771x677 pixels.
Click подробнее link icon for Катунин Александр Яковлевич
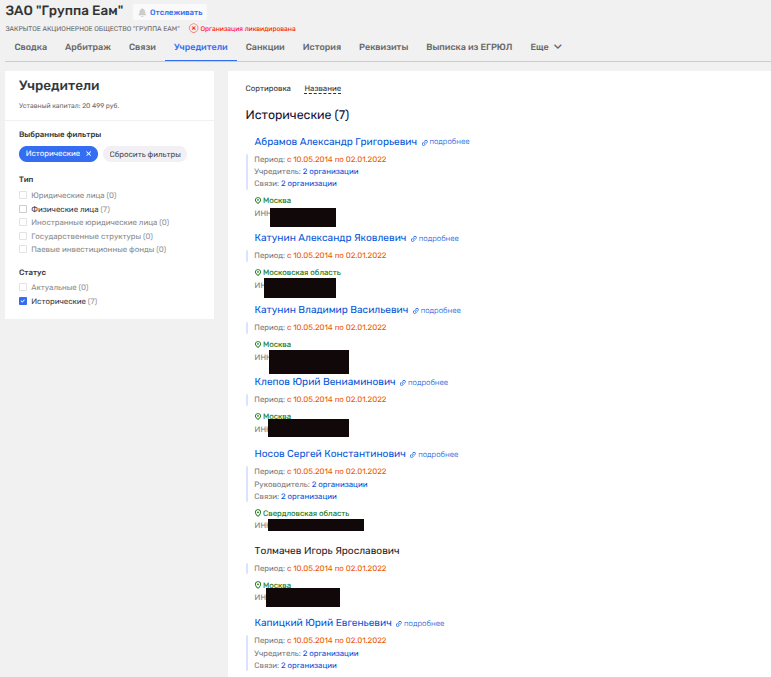414,239
